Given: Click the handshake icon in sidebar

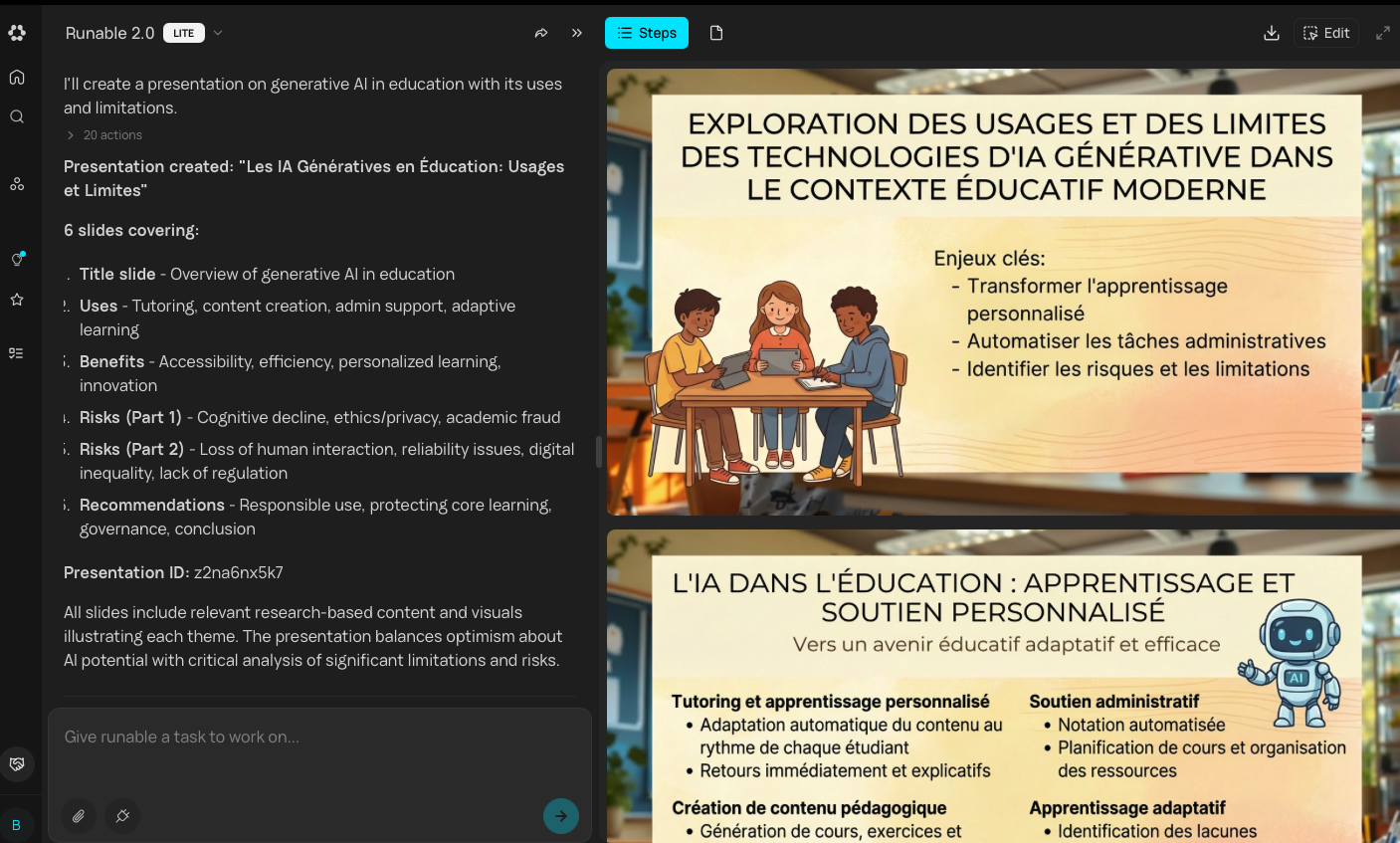Looking at the screenshot, I should point(17,764).
